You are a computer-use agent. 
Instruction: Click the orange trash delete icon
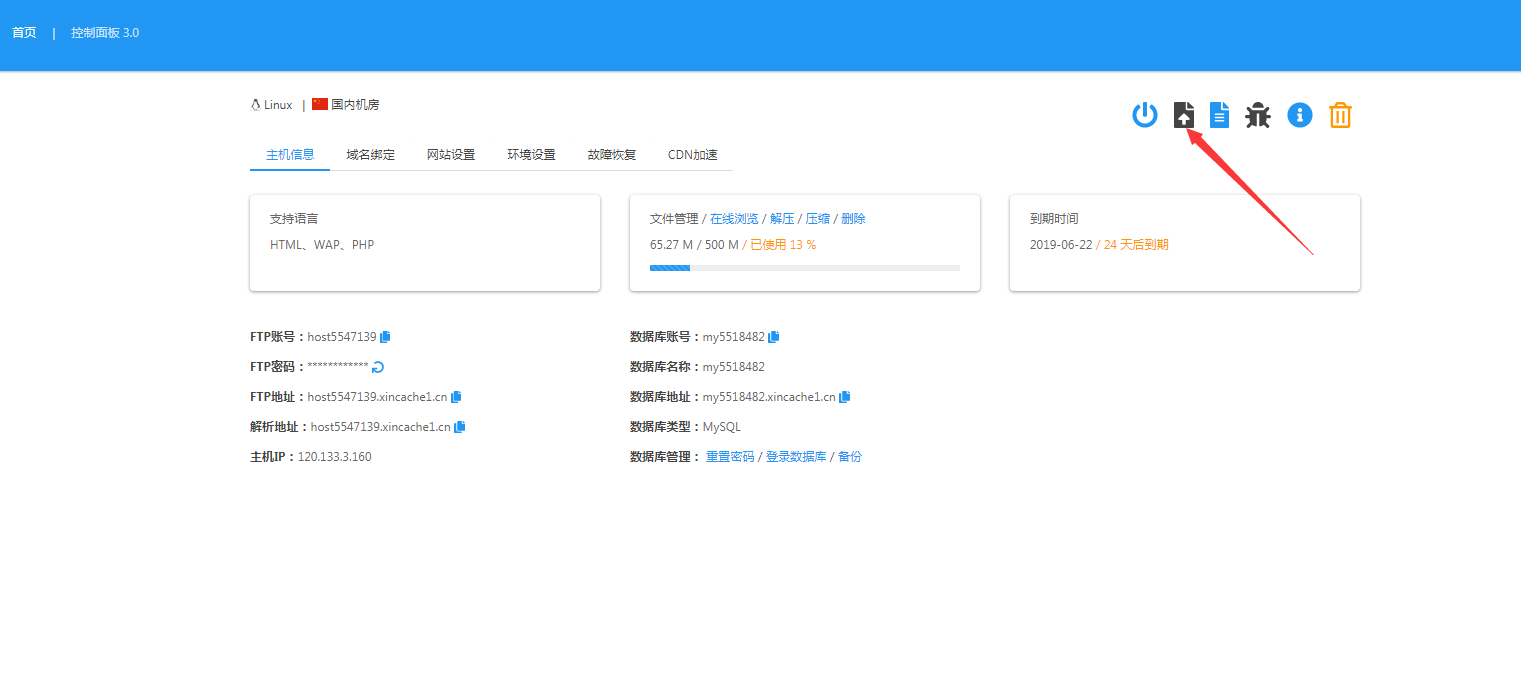(x=1340, y=115)
